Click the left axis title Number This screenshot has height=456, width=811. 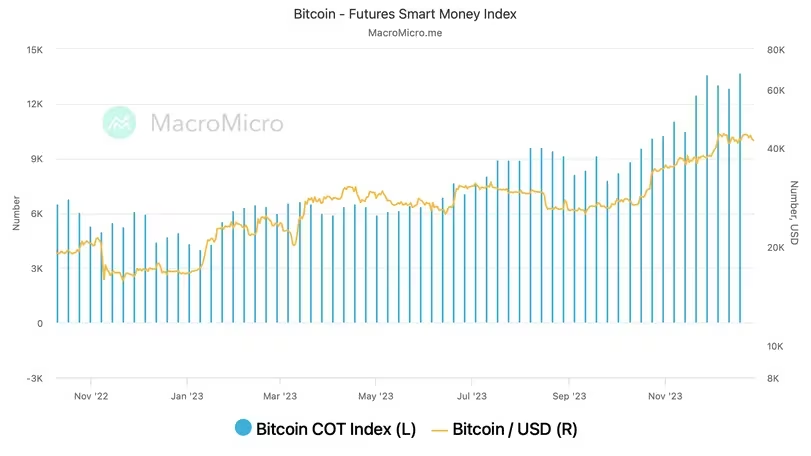click(16, 213)
